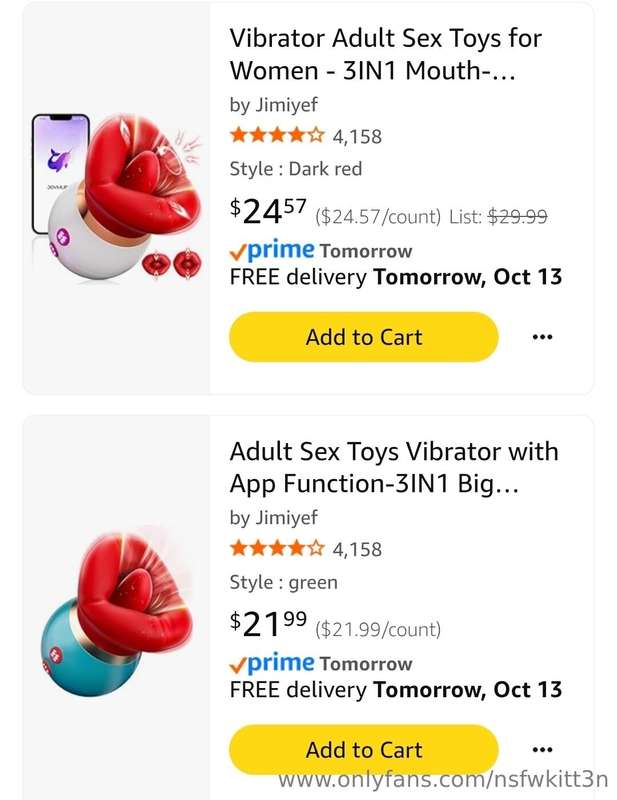
Task: Click the Prime logo on the second listing
Action: [x=272, y=663]
